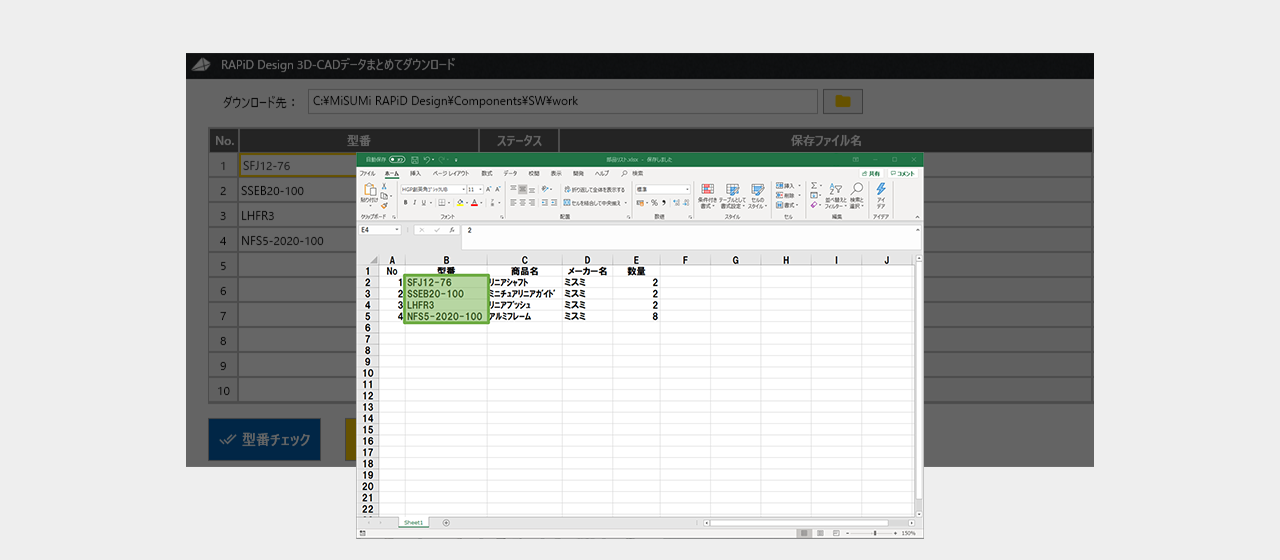The image size is (1280, 560).
Task: Open the Name Box dropdown showing E4
Action: [x=397, y=230]
